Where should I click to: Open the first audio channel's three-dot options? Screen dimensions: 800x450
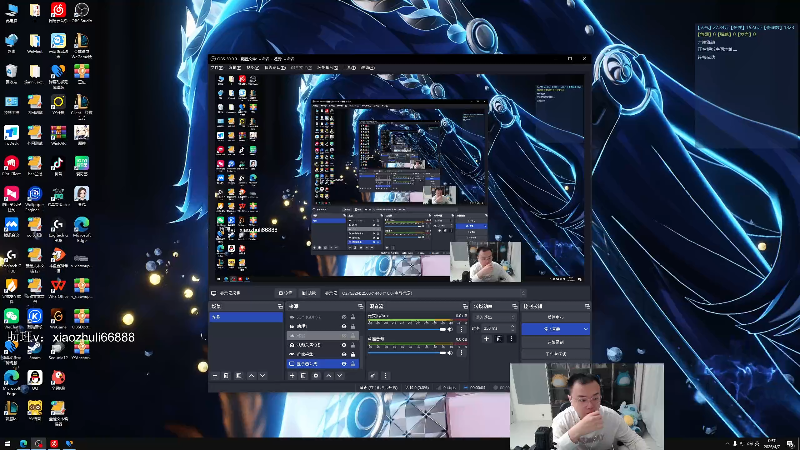[462, 330]
